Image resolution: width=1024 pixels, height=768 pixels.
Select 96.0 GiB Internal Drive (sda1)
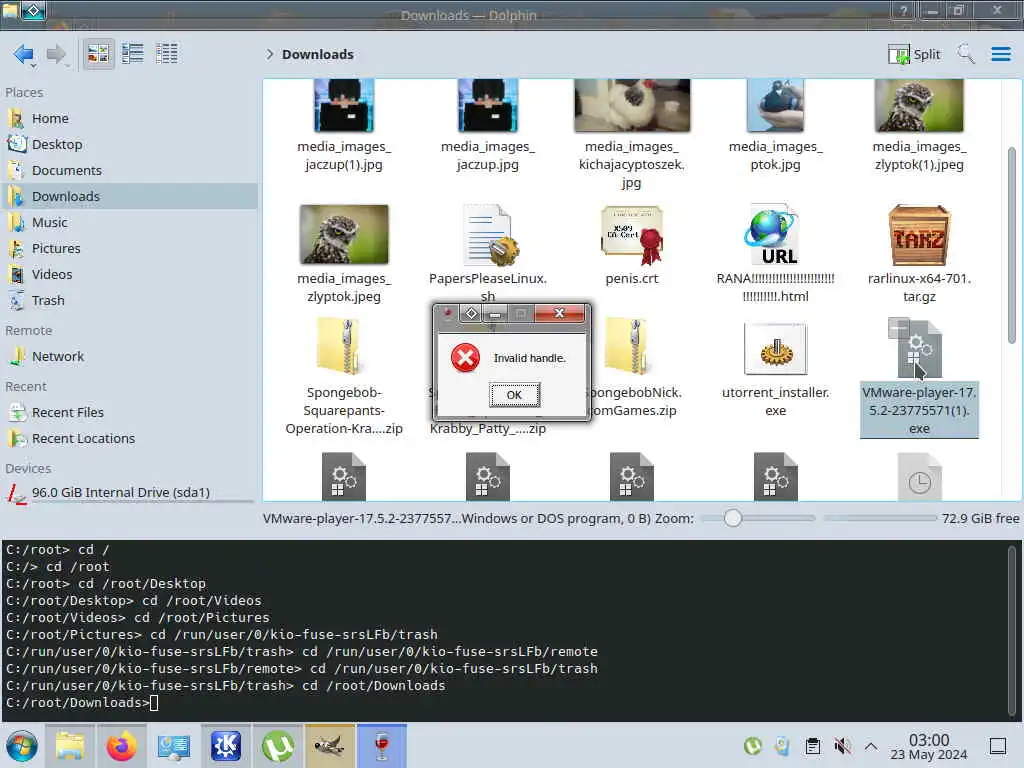(x=129, y=492)
